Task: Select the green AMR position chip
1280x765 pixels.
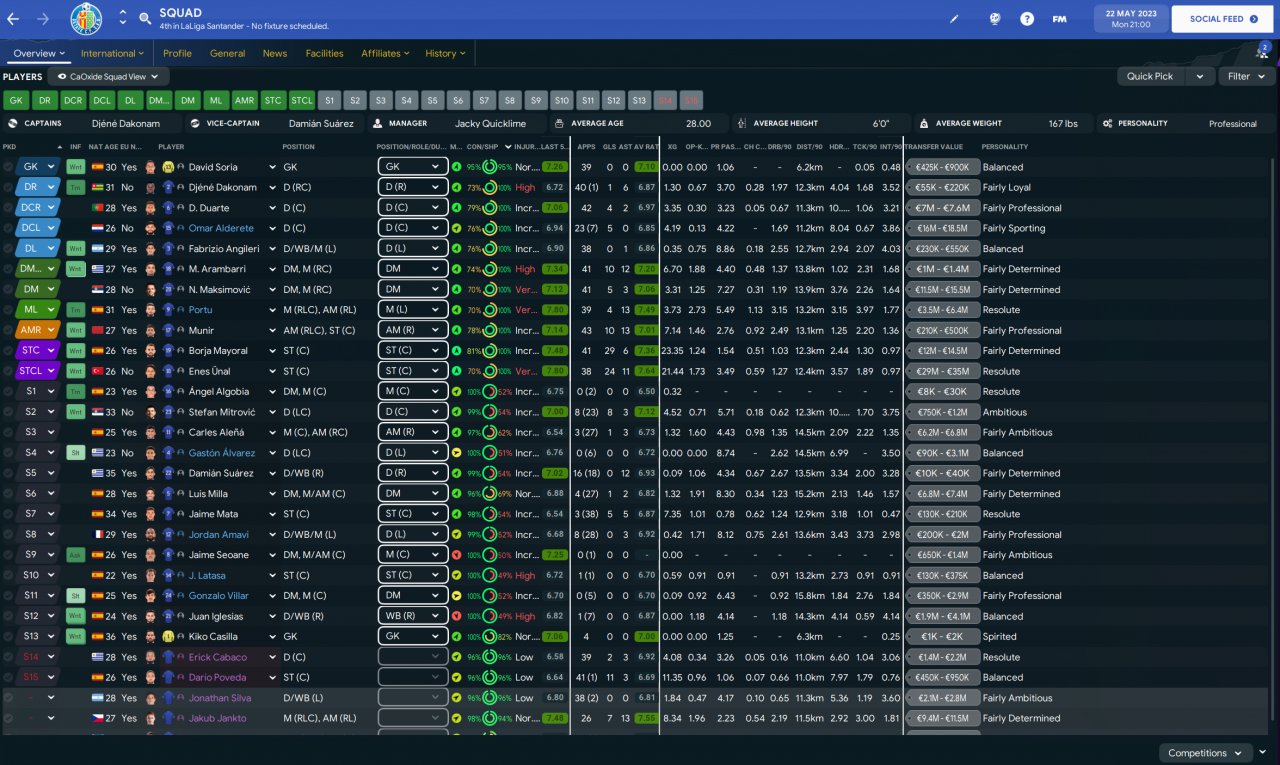Action: pyautogui.click(x=245, y=100)
